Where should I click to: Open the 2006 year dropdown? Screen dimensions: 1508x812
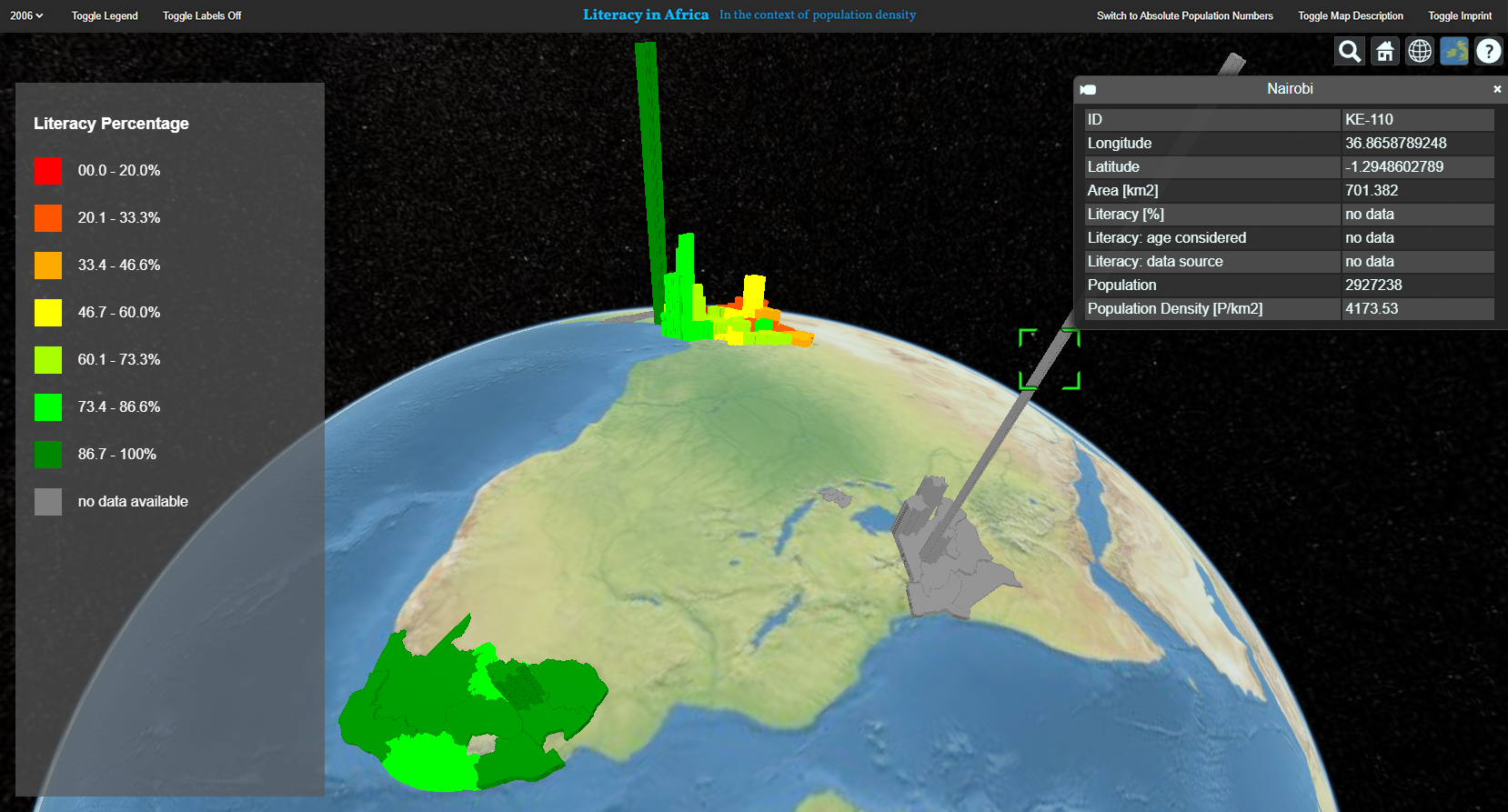(x=26, y=15)
